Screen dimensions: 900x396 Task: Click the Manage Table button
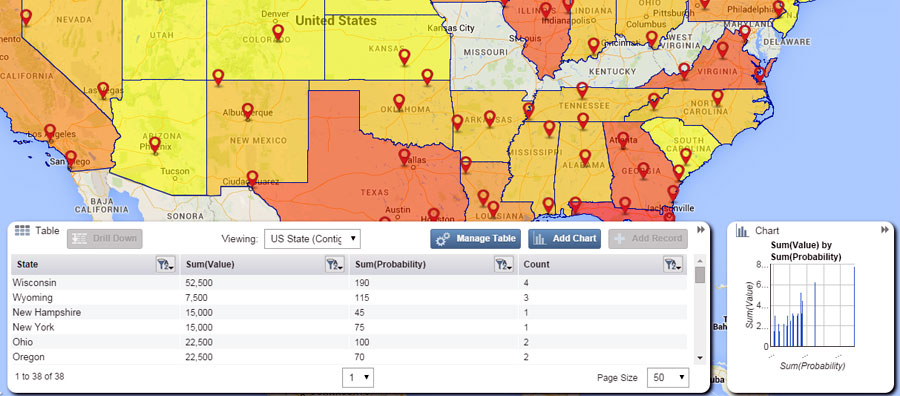click(475, 239)
